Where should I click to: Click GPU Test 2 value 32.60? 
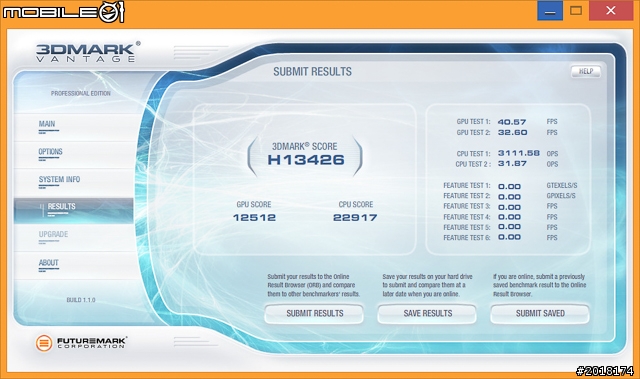pos(512,133)
